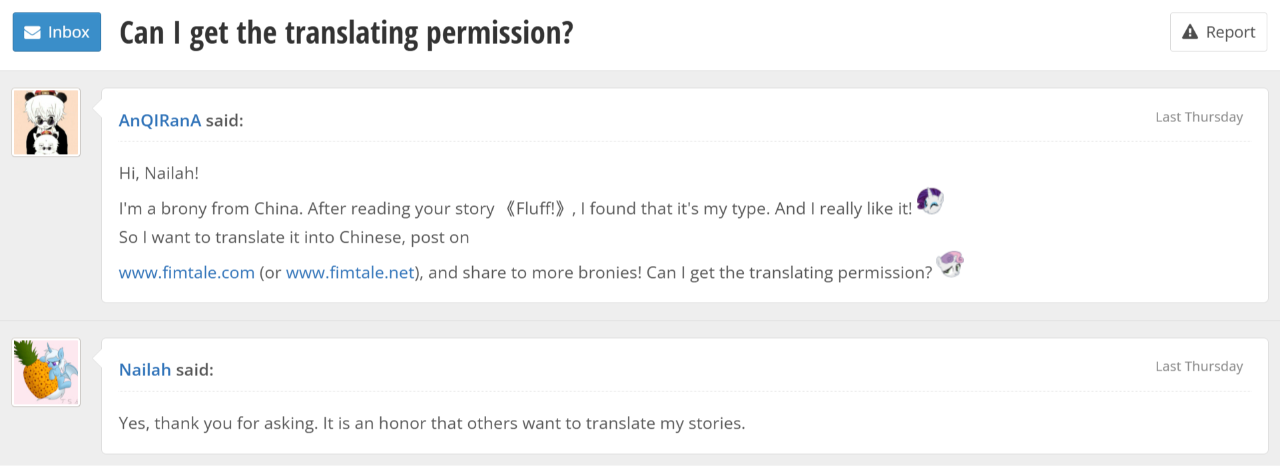Click the warning triangle icon beside Report

pos(1190,32)
